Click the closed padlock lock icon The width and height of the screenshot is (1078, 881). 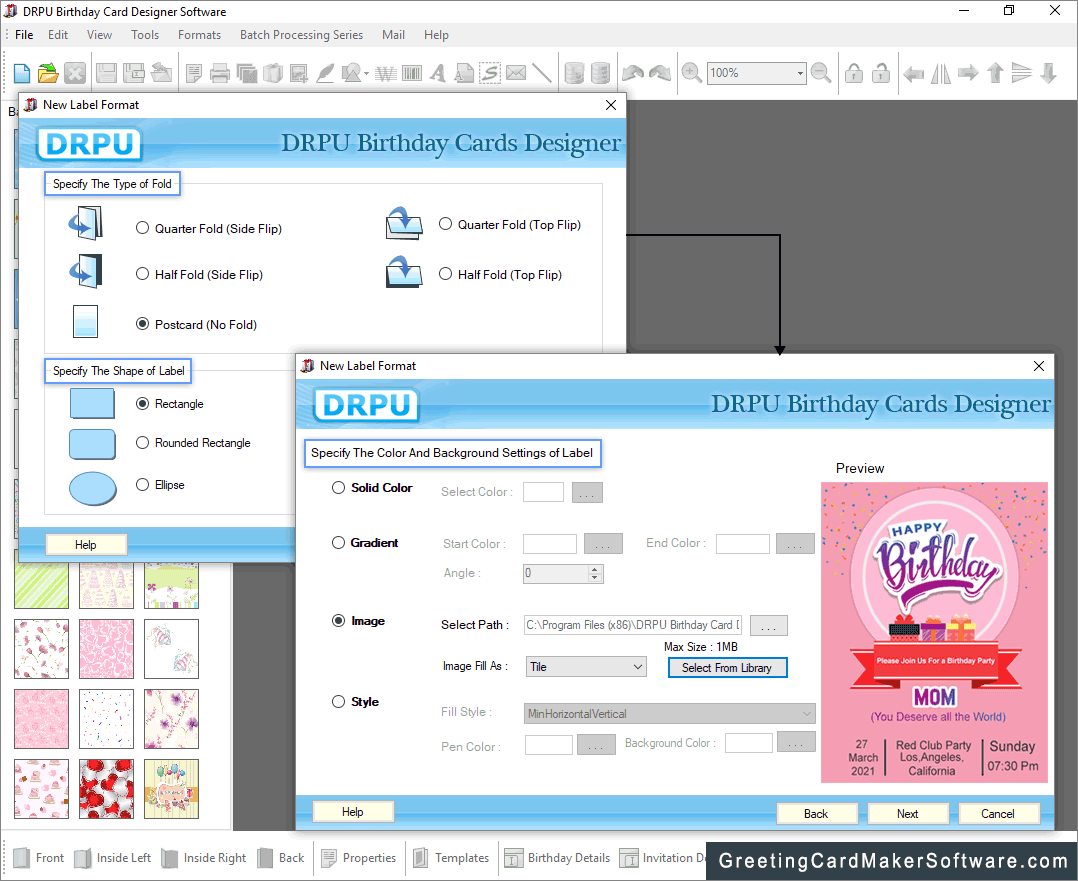point(854,73)
